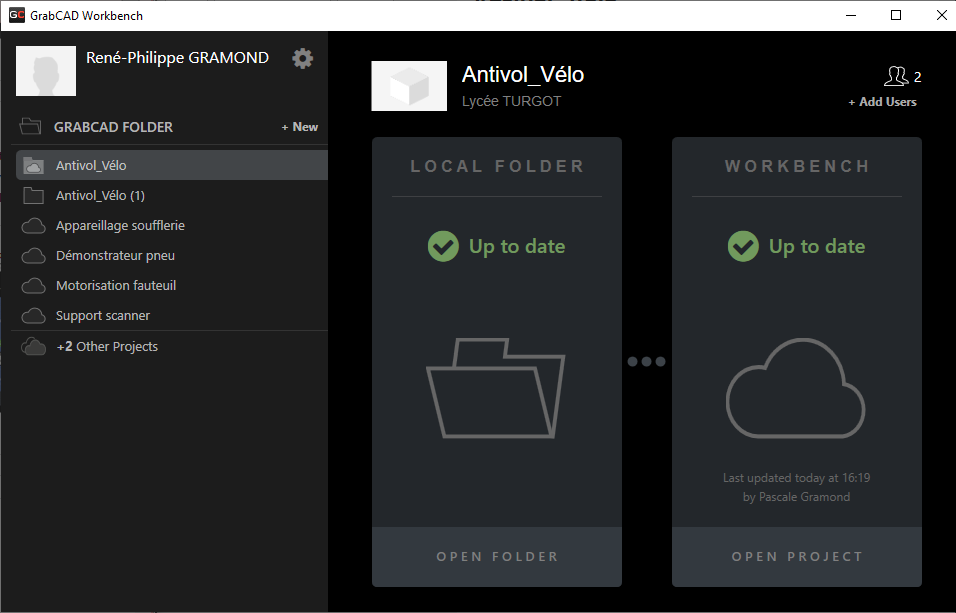This screenshot has width=956, height=613.
Task: Click the cloud icon next to Démonstrateur pneu
Action: point(34,256)
